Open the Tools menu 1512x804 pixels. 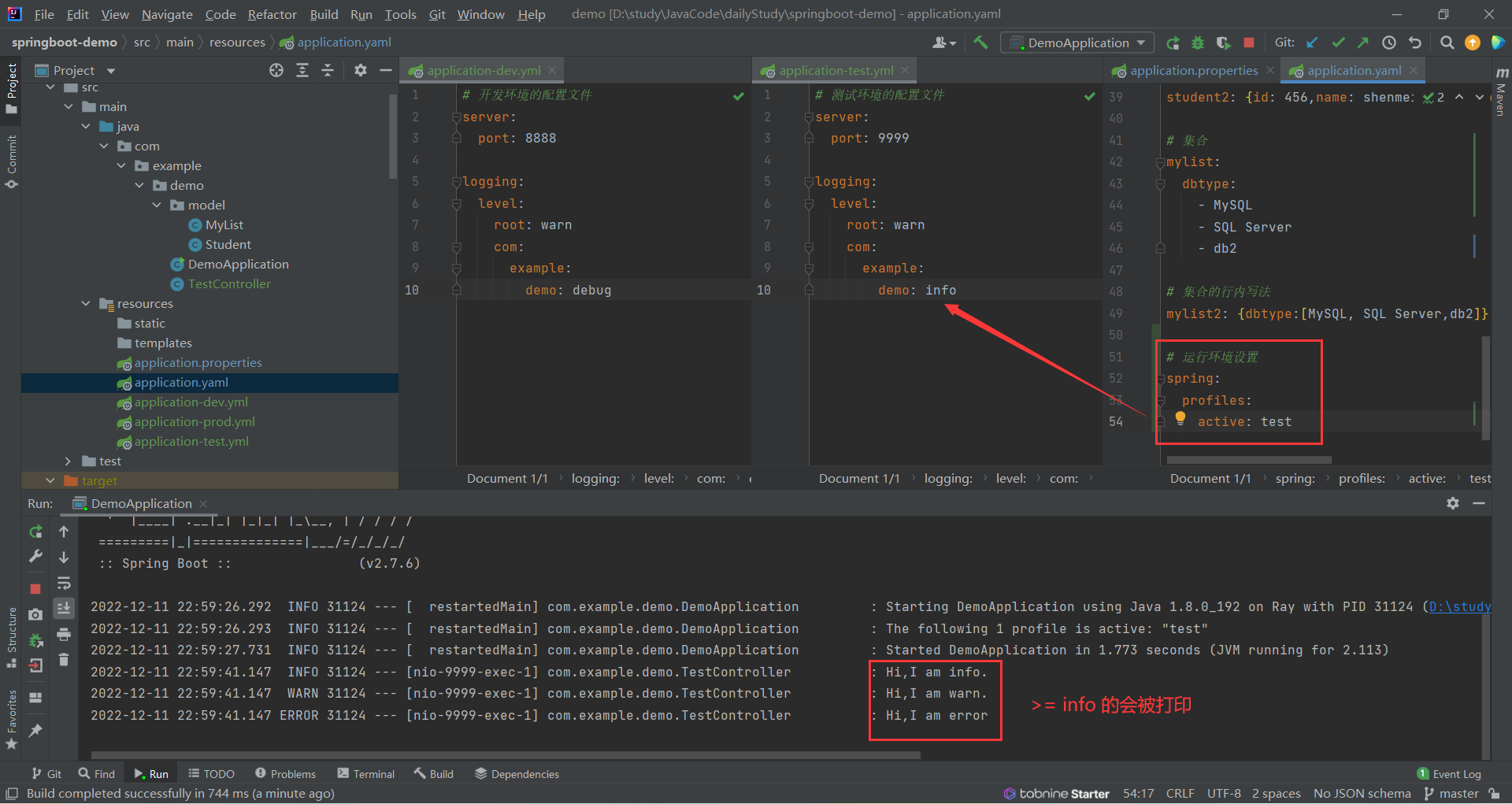400,14
